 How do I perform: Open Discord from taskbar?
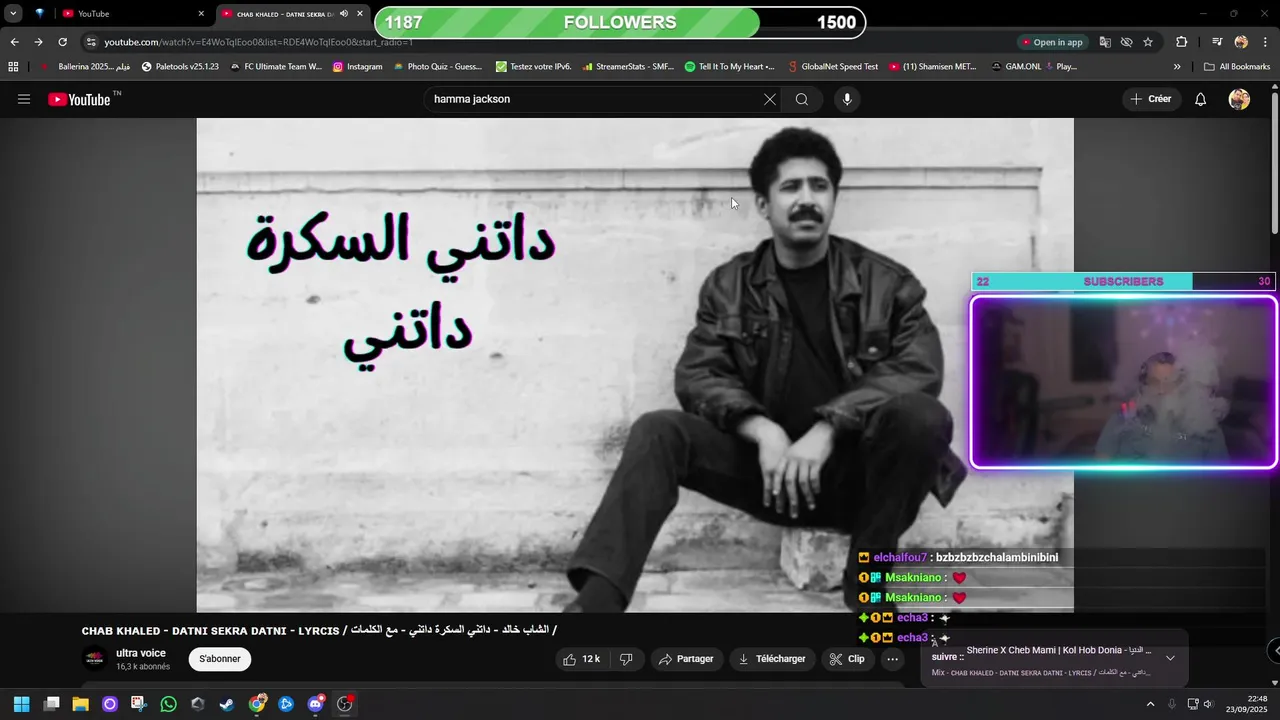pos(316,704)
